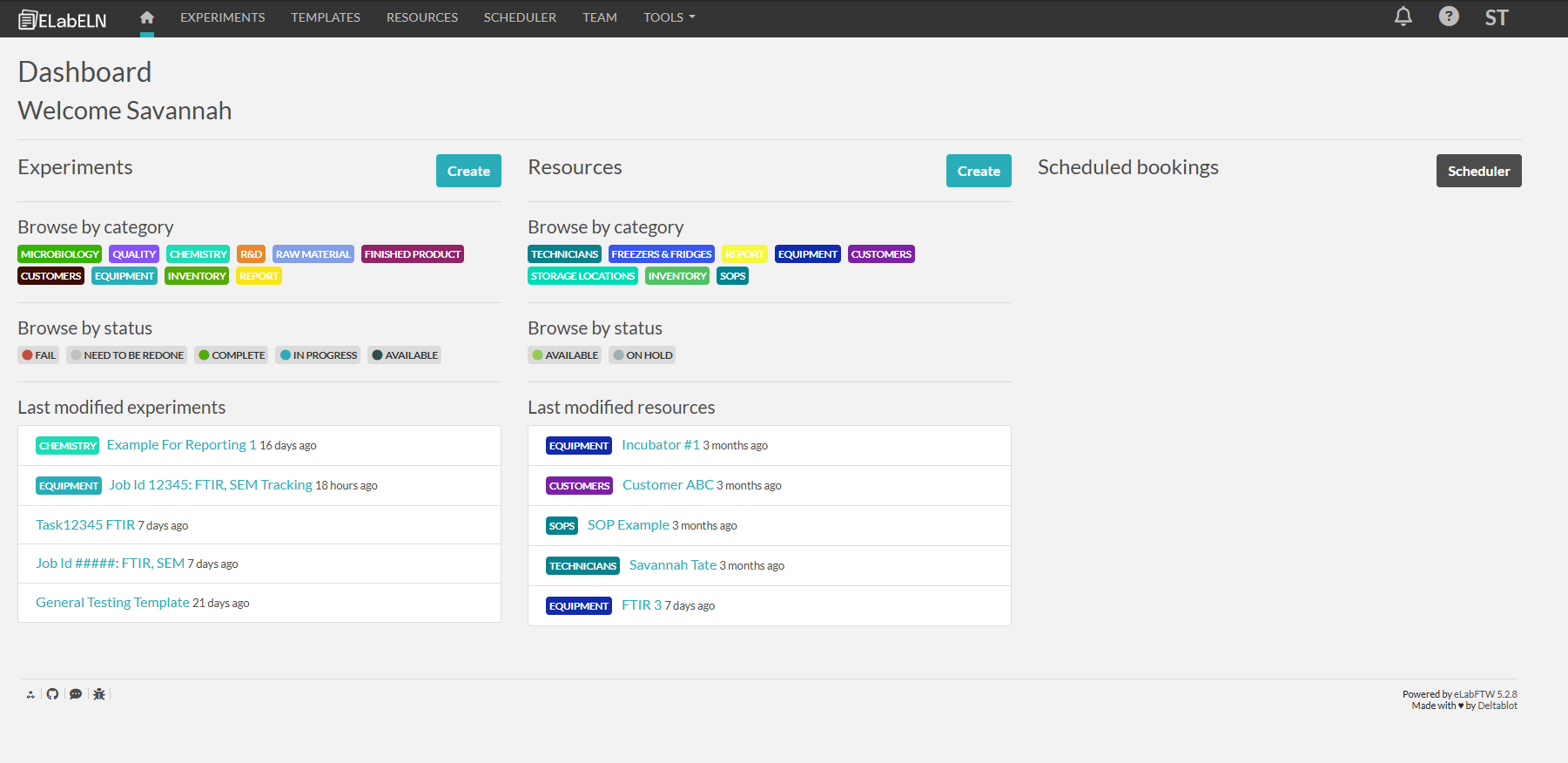Expand the Tools dropdown menu
Viewport: 1568px width, 763px height.
pyautogui.click(x=669, y=17)
